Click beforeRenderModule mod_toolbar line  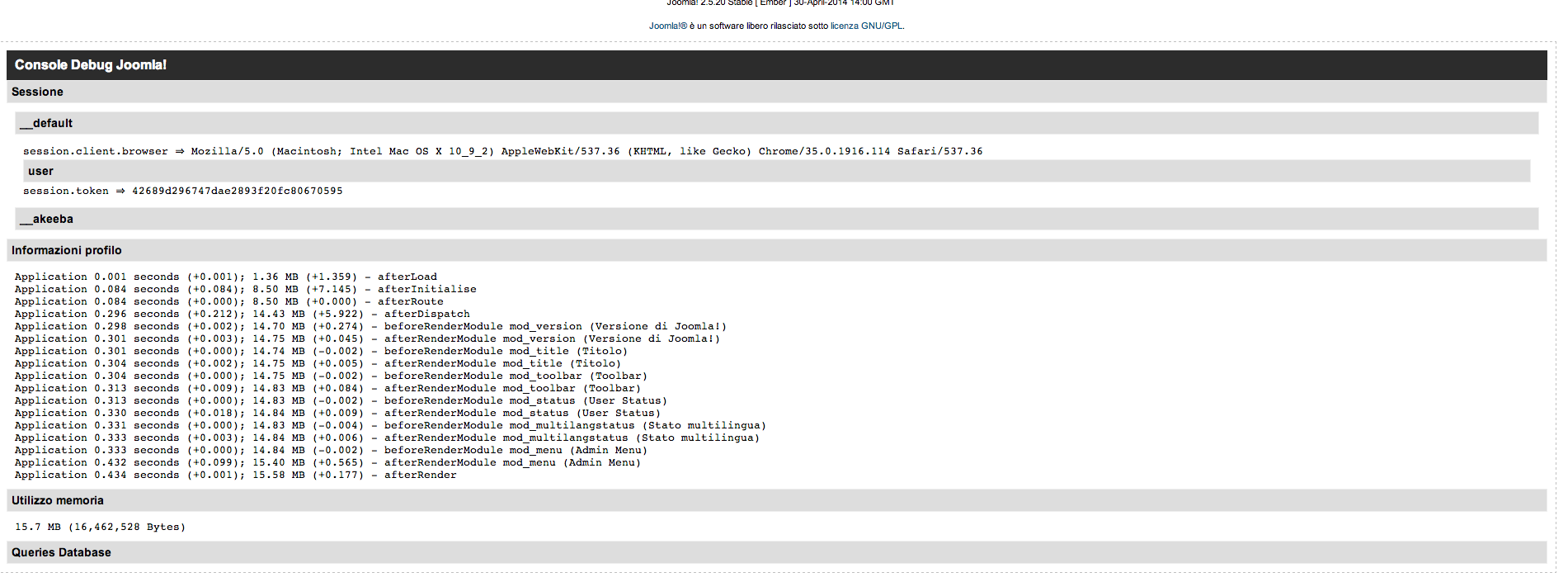click(x=331, y=376)
